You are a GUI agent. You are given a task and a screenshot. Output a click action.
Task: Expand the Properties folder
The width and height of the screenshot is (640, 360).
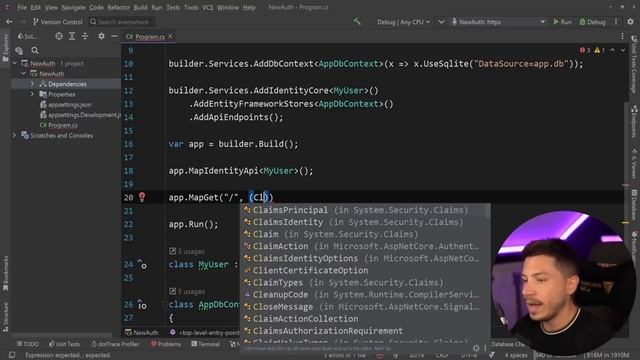(32, 94)
